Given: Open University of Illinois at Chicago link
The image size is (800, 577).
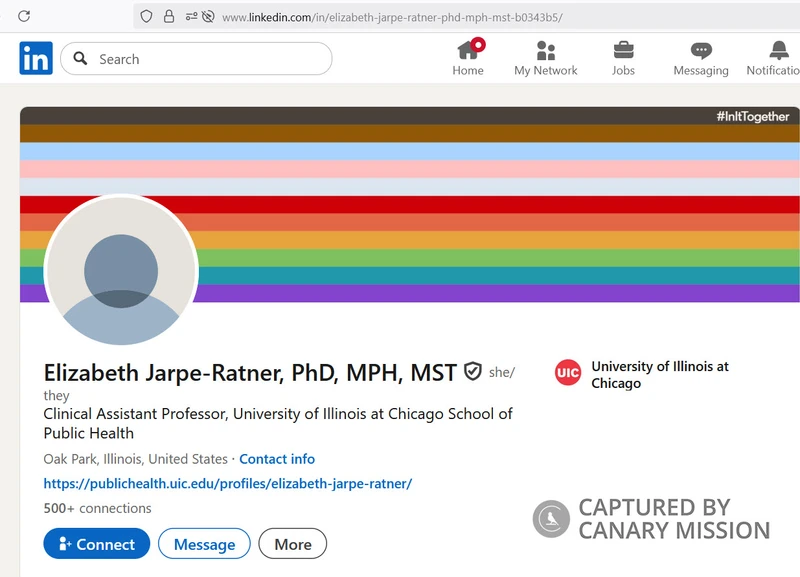Looking at the screenshot, I should (660, 374).
